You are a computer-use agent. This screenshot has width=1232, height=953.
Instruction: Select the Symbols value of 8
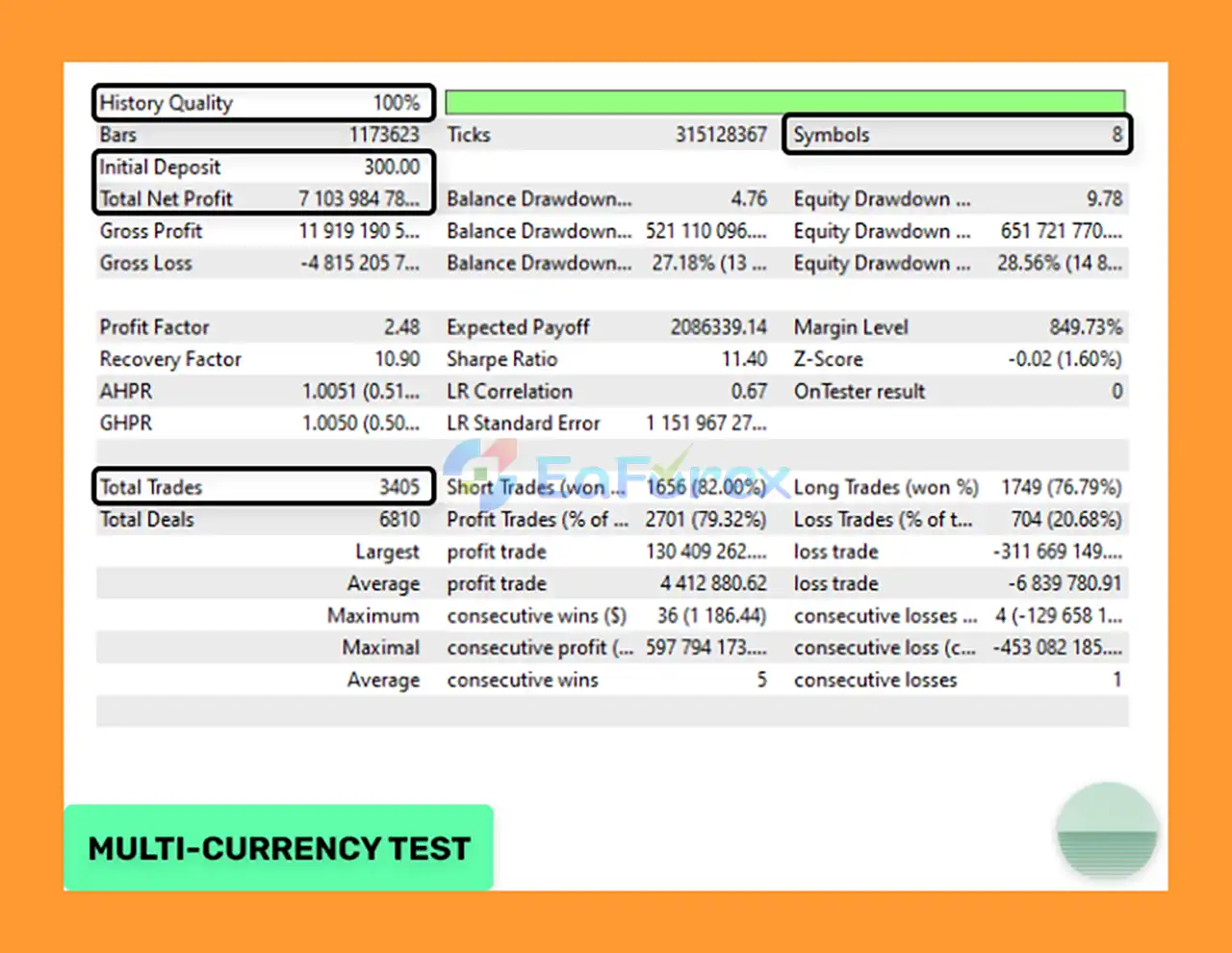1116,135
